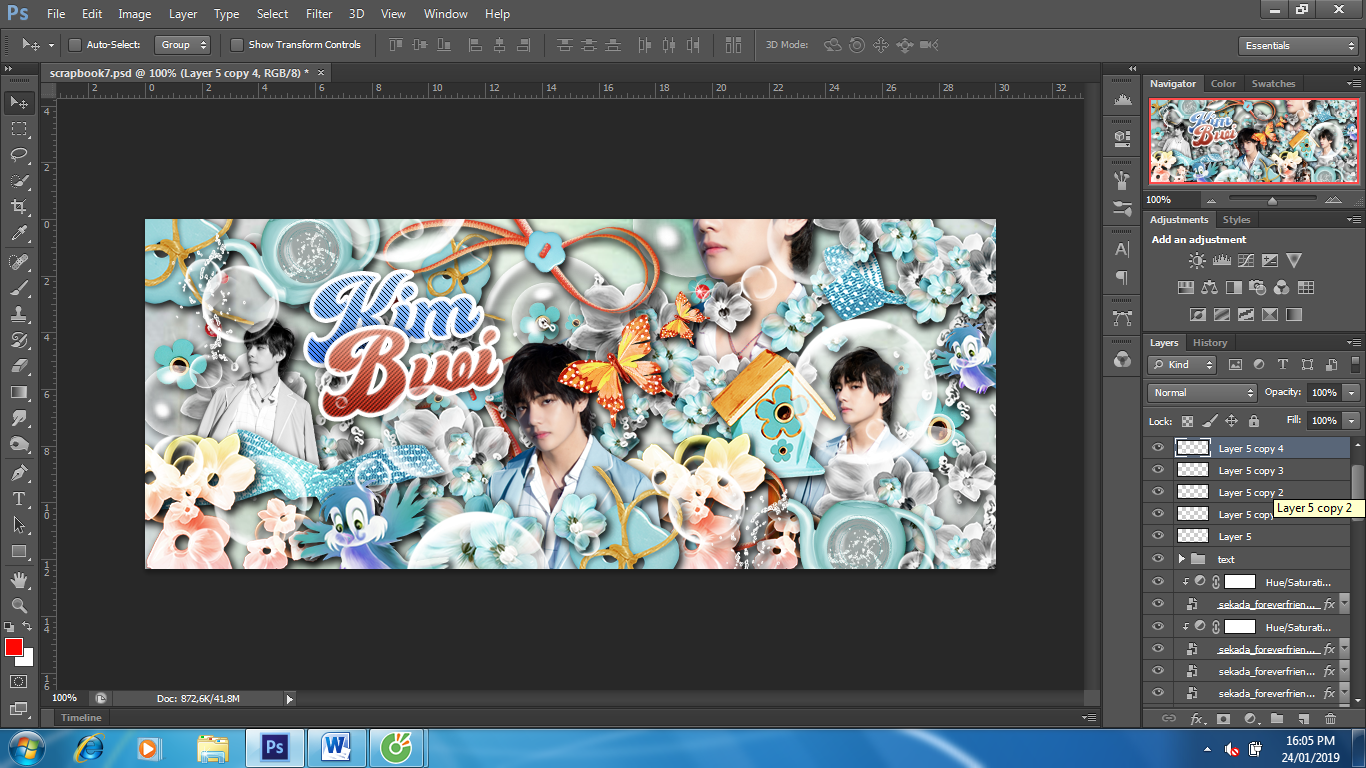Select the Hand tool
This screenshot has width=1366, height=768.
click(x=18, y=579)
